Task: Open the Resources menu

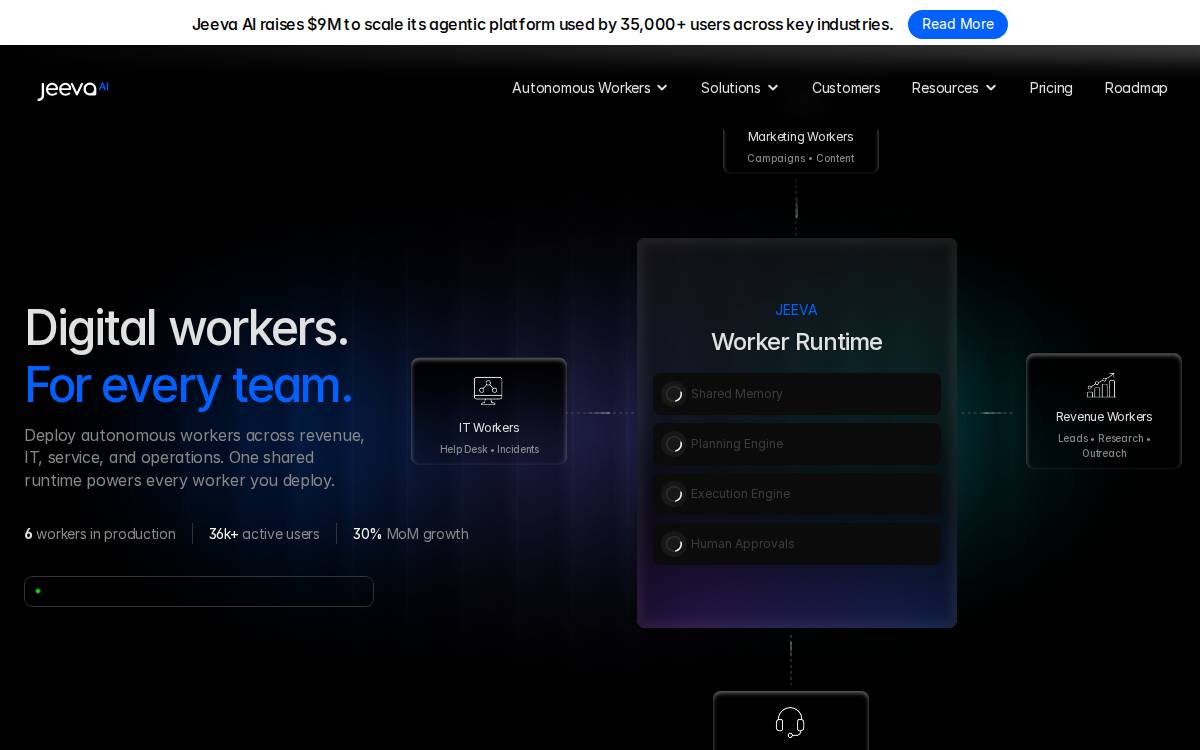Action: coord(954,88)
